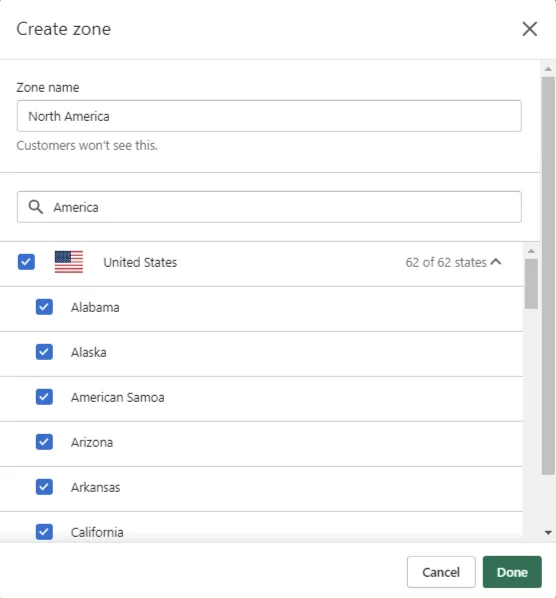Screen dimensions: 556x598
Task: Toggle the Arkansas checkbox
Action: point(44,487)
